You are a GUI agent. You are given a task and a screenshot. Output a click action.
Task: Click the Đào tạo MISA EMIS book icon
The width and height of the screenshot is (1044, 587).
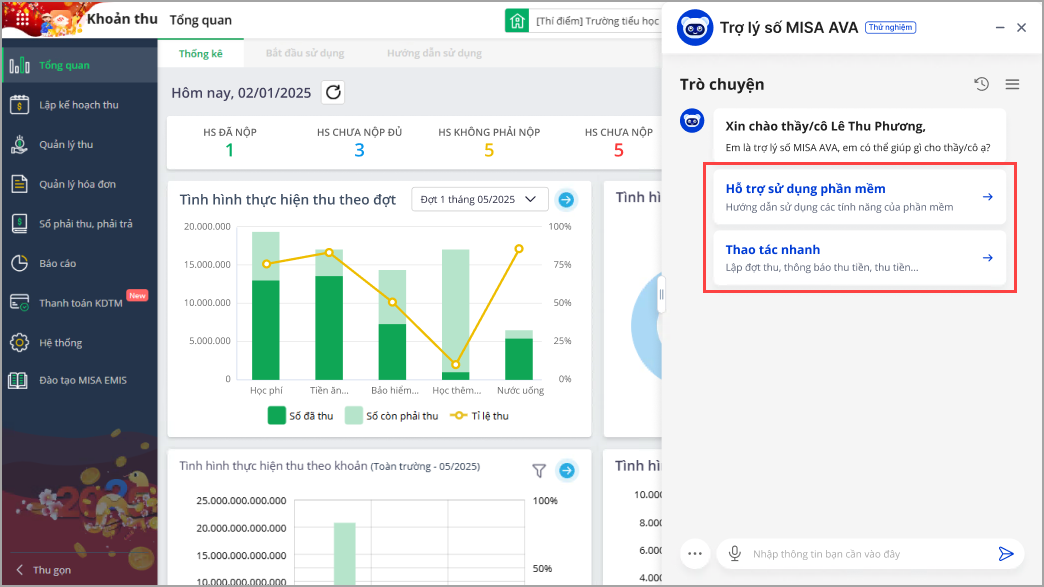18,381
